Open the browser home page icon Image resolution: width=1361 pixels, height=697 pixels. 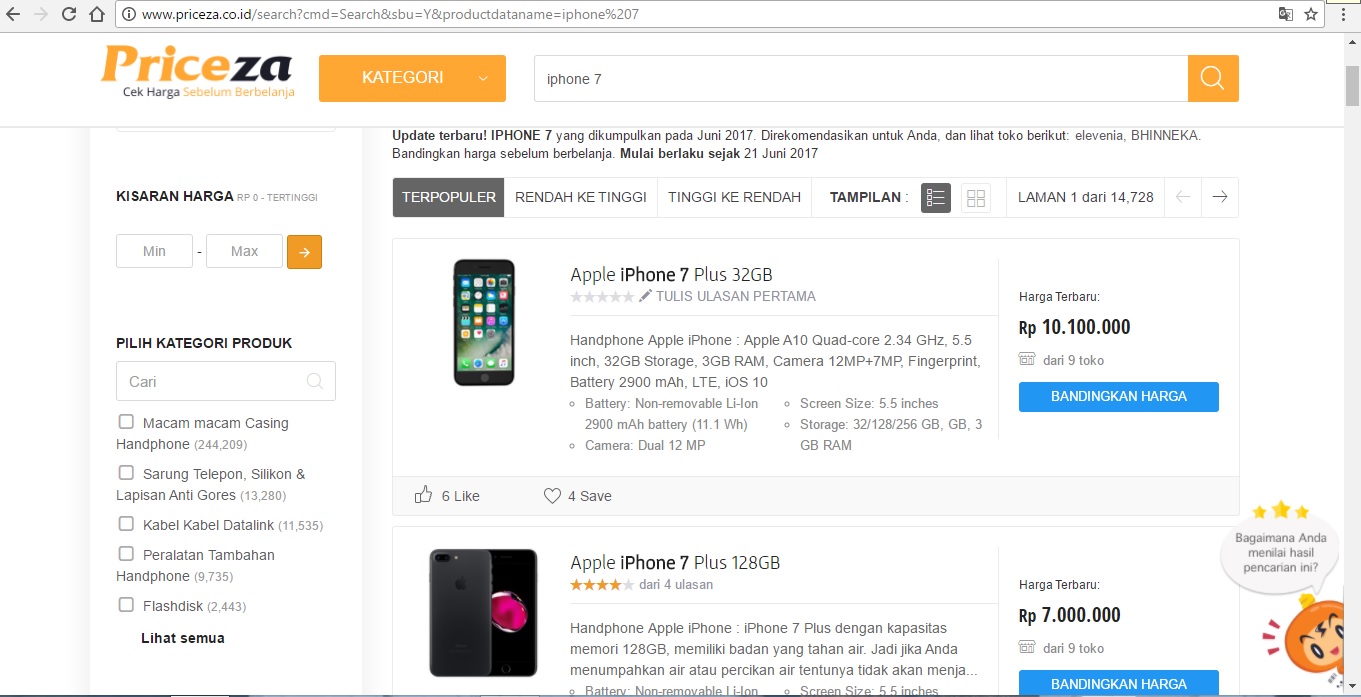point(97,15)
